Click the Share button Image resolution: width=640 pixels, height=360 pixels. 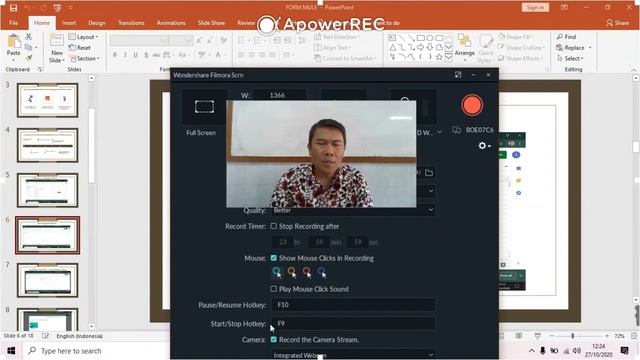pos(618,23)
